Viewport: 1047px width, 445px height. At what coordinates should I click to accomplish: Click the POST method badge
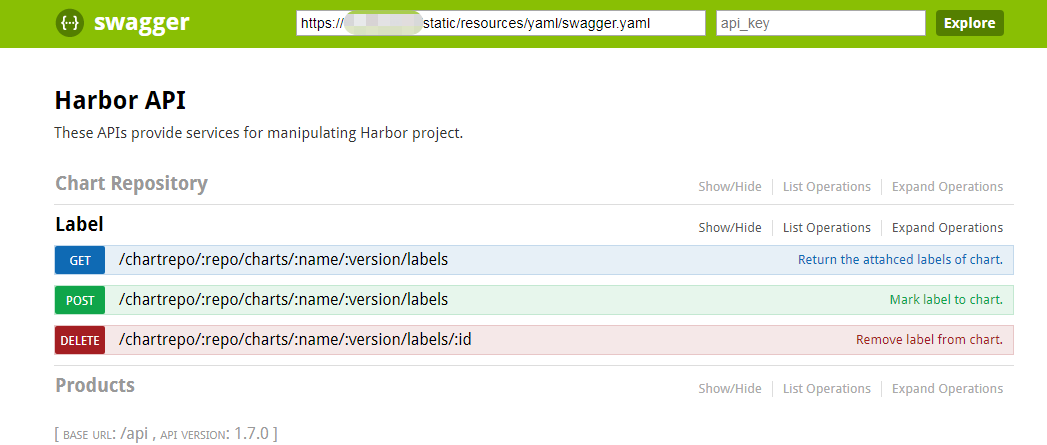[80, 301]
